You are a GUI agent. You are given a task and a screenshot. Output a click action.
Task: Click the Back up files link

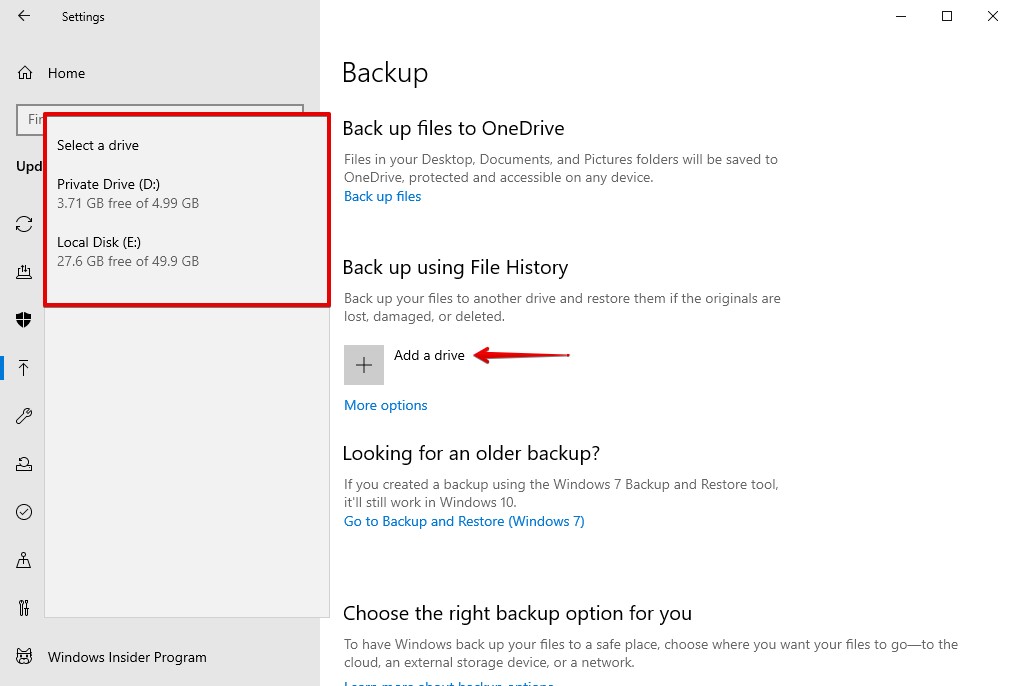(382, 196)
